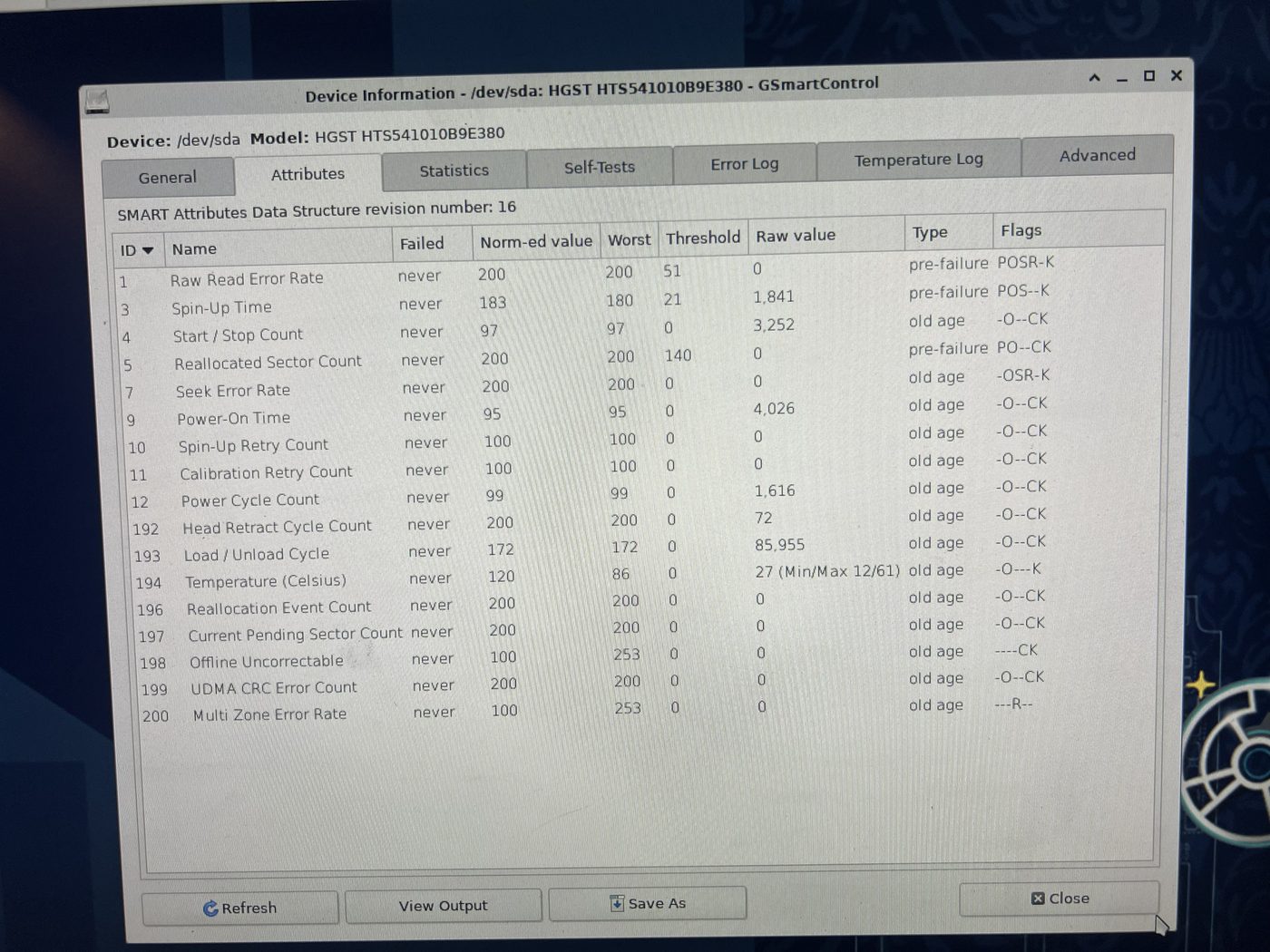Select the Attributes tab
The height and width of the screenshot is (952, 1270).
point(308,174)
